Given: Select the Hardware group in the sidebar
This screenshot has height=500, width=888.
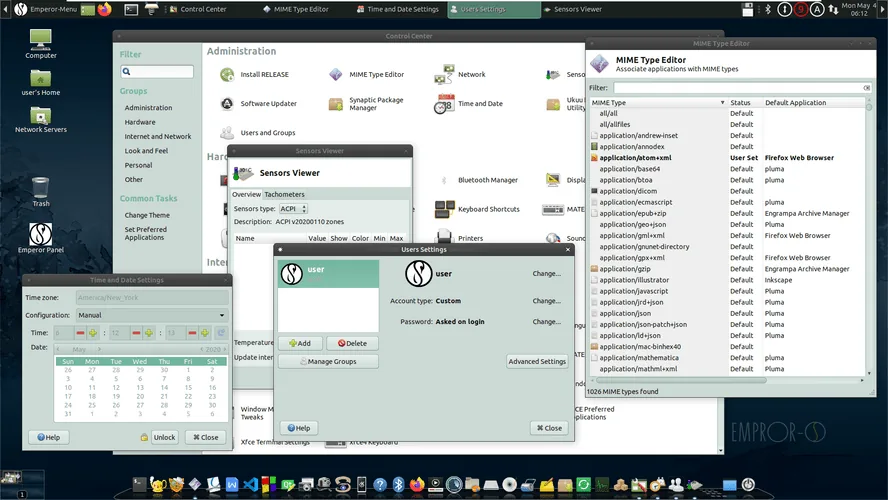Looking at the screenshot, I should [x=140, y=122].
